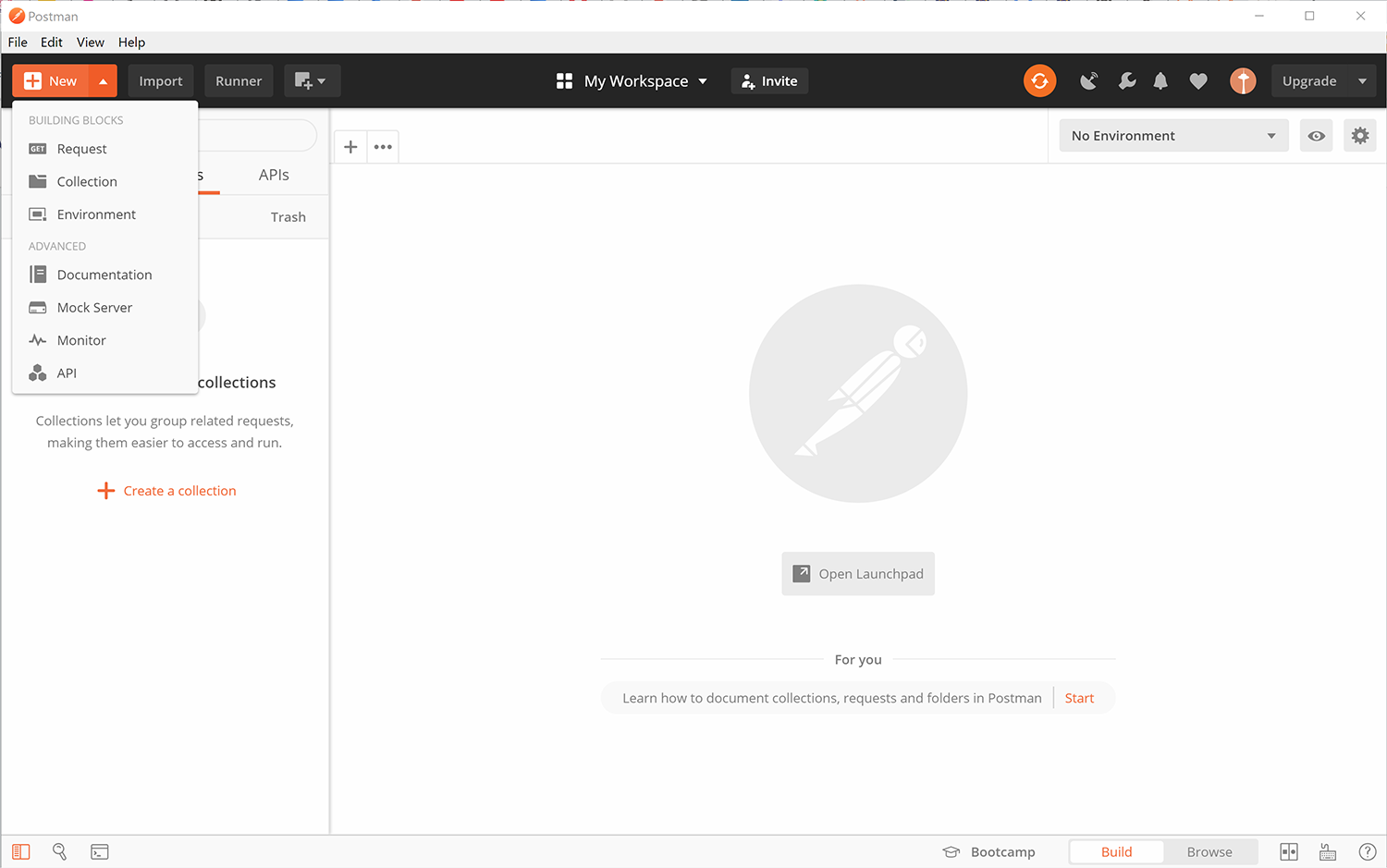Click the search magnifier icon in status bar
Image resolution: width=1387 pixels, height=868 pixels.
tap(59, 851)
